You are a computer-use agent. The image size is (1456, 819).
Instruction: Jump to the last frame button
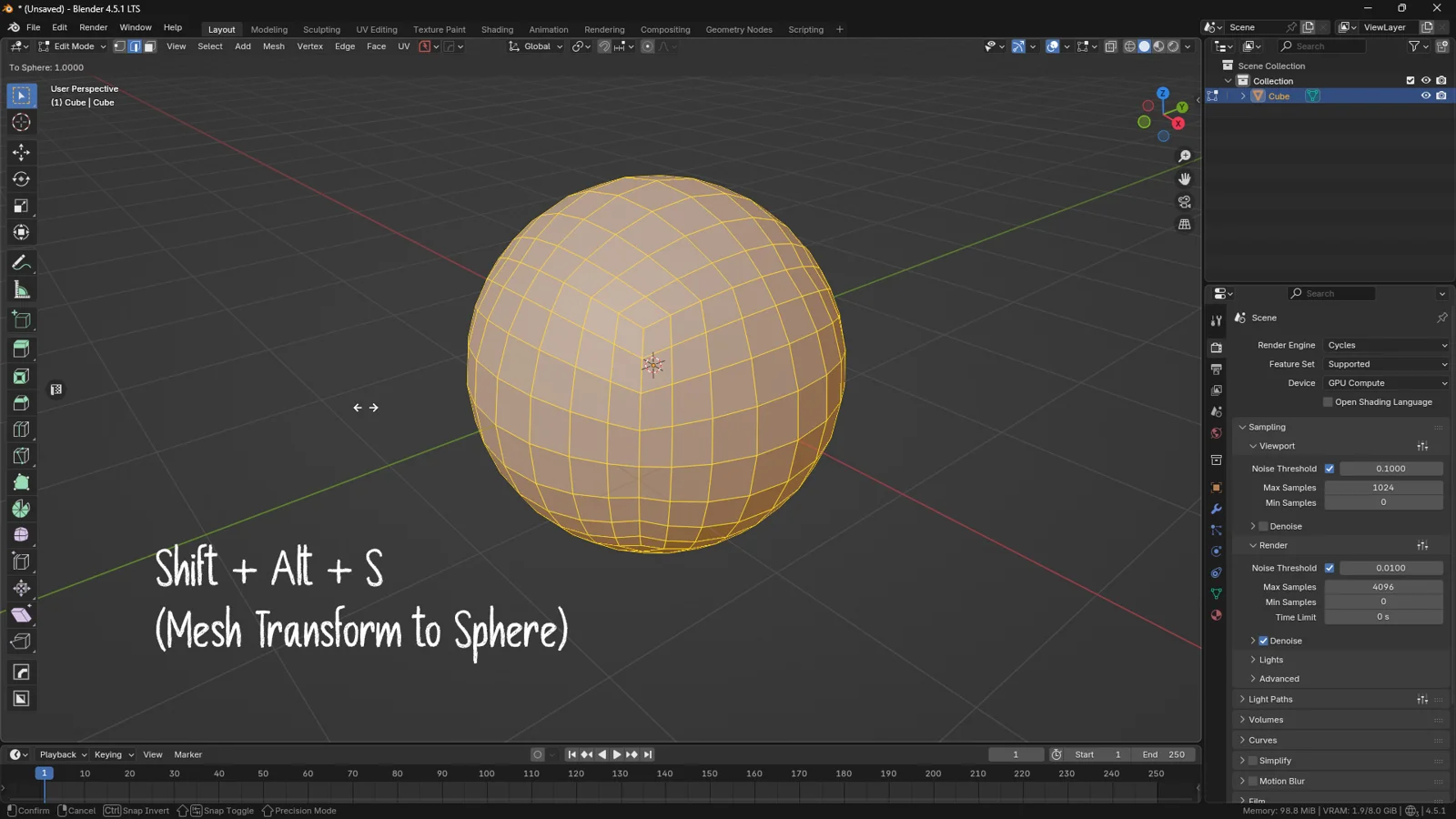648,754
